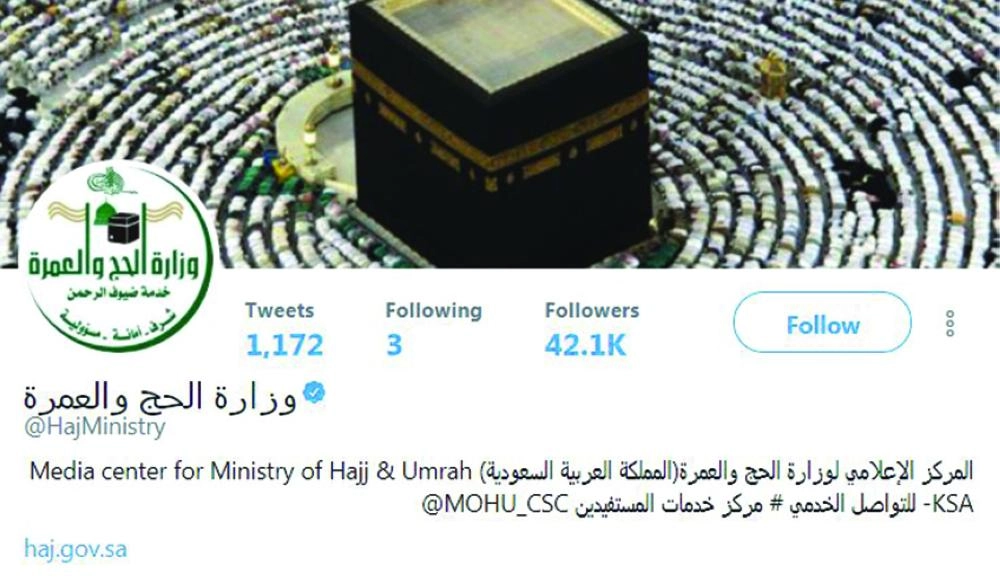Open the haj.gov.sa website link
The image size is (1000, 585).
[75, 549]
